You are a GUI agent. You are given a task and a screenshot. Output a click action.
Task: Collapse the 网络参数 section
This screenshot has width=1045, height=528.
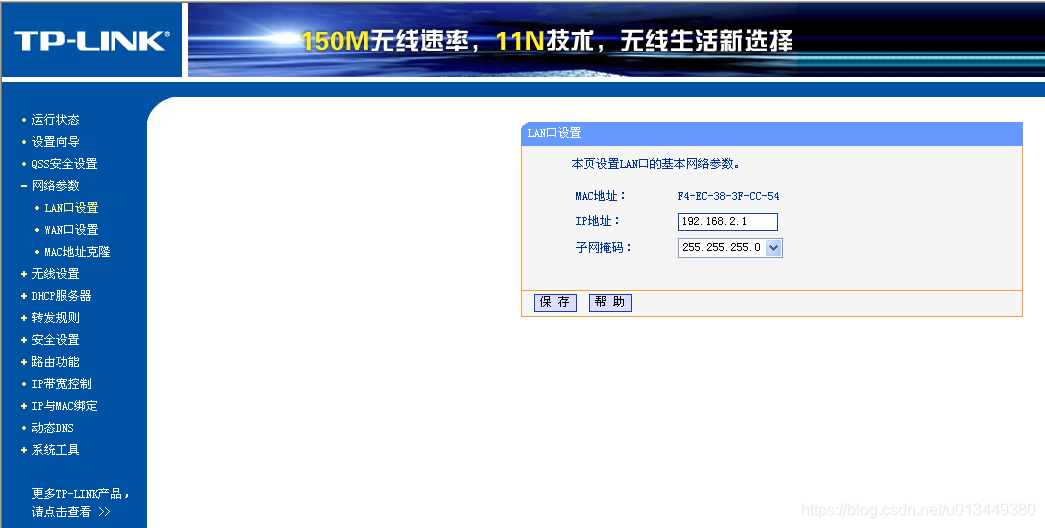pyautogui.click(x=55, y=186)
